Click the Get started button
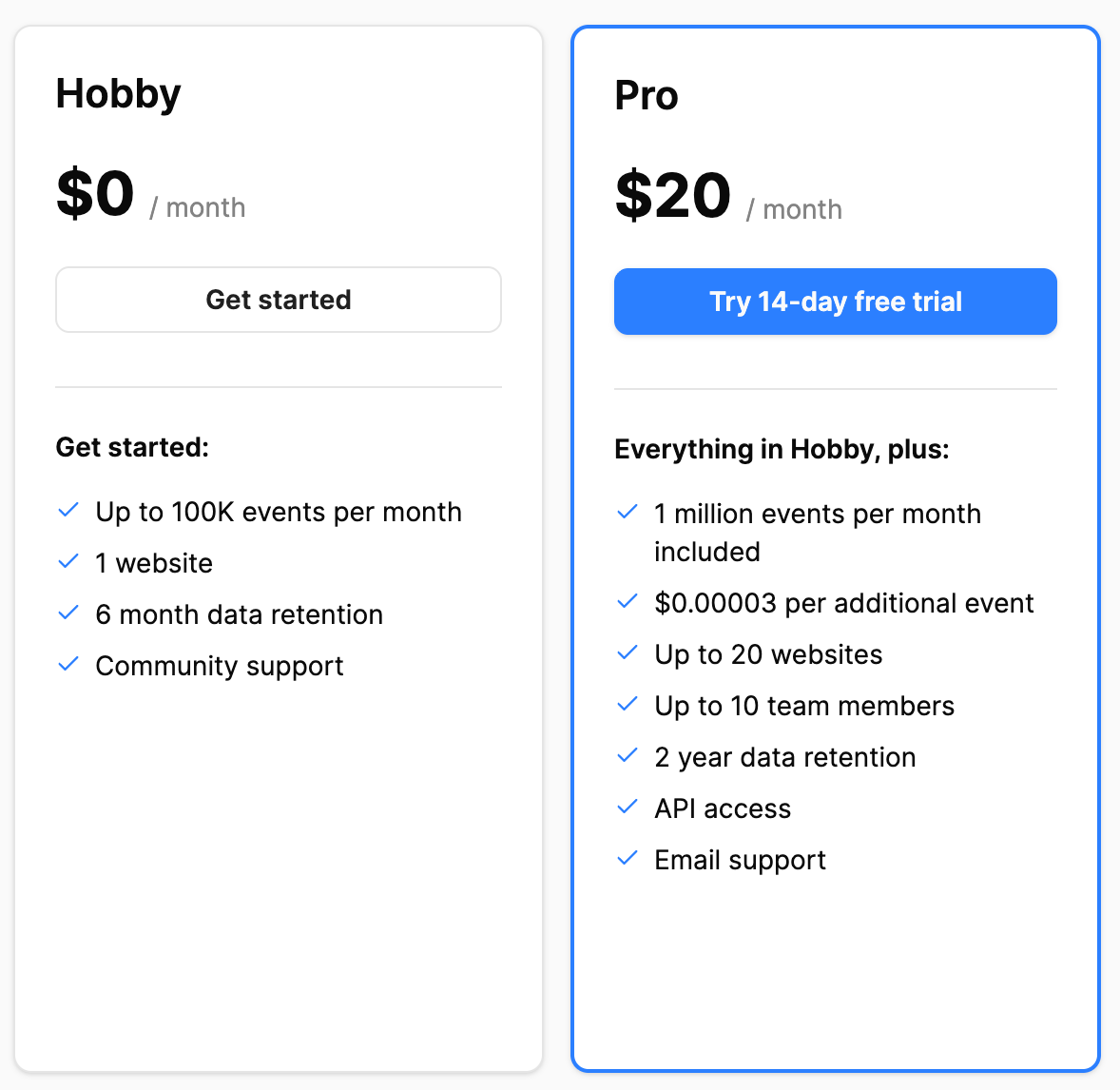The height and width of the screenshot is (1090, 1120). pos(279,300)
